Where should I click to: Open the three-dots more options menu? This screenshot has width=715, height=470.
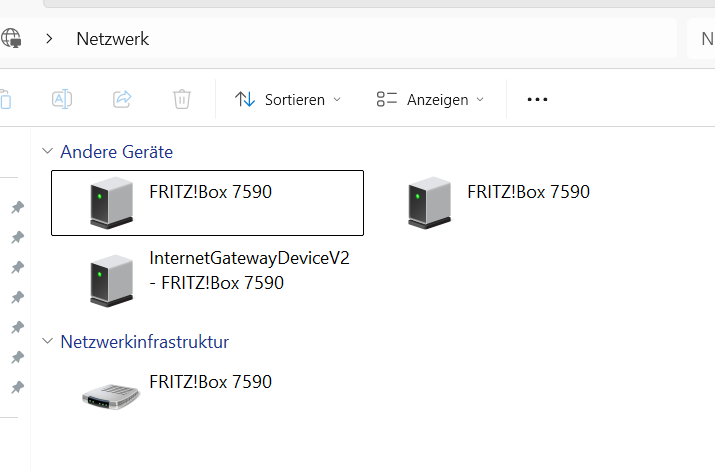click(537, 99)
